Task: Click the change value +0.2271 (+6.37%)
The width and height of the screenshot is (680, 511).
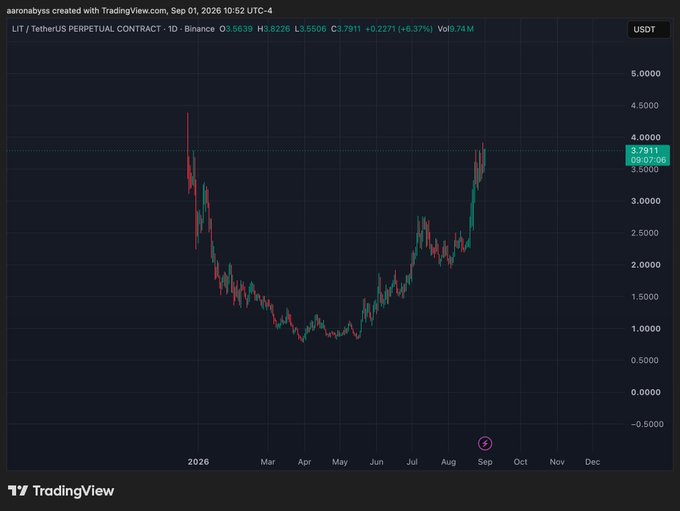Action: click(x=399, y=29)
